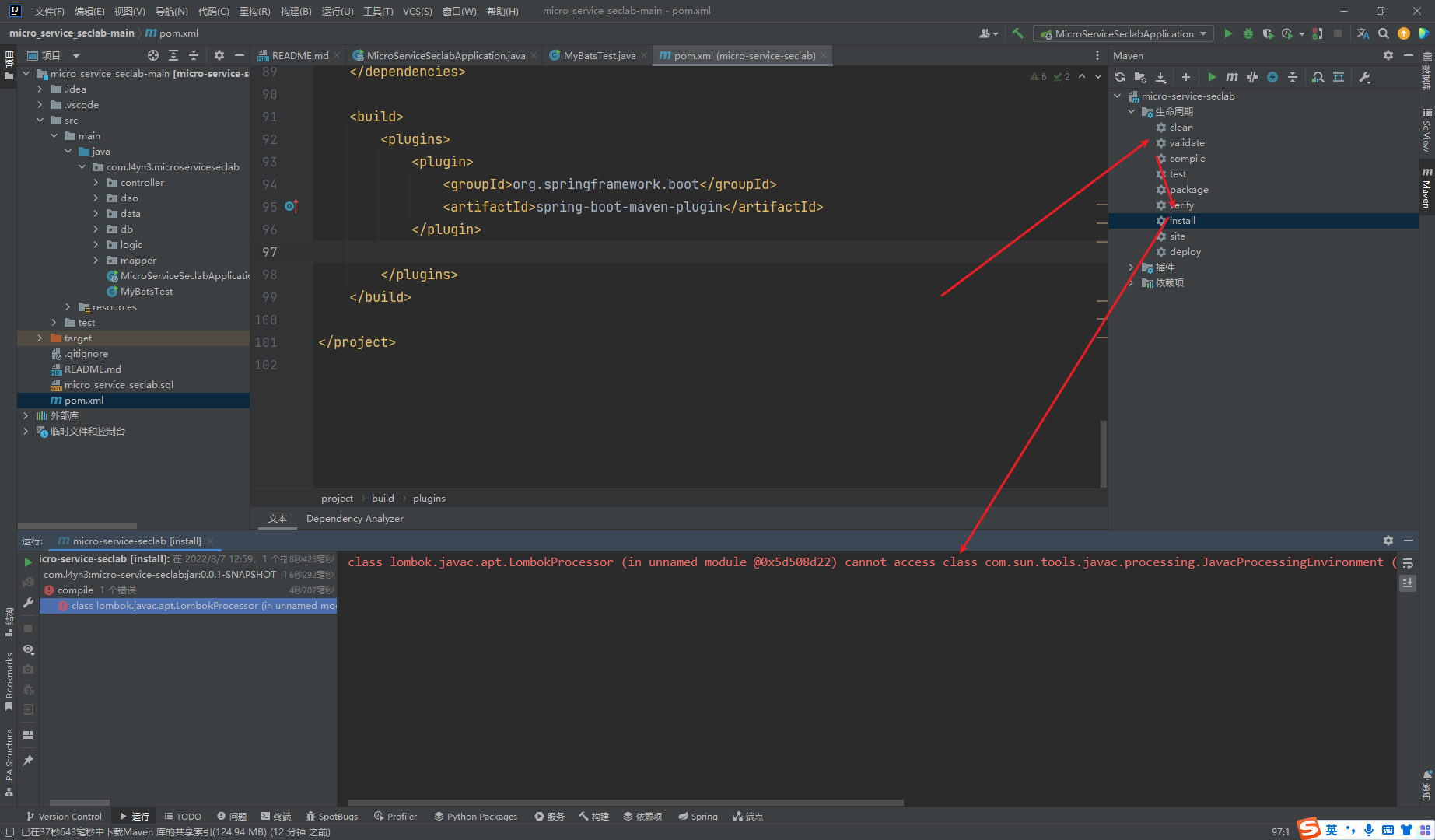The width and height of the screenshot is (1435, 840).
Task: Switch to Dependency Analyzer tab
Action: point(355,519)
